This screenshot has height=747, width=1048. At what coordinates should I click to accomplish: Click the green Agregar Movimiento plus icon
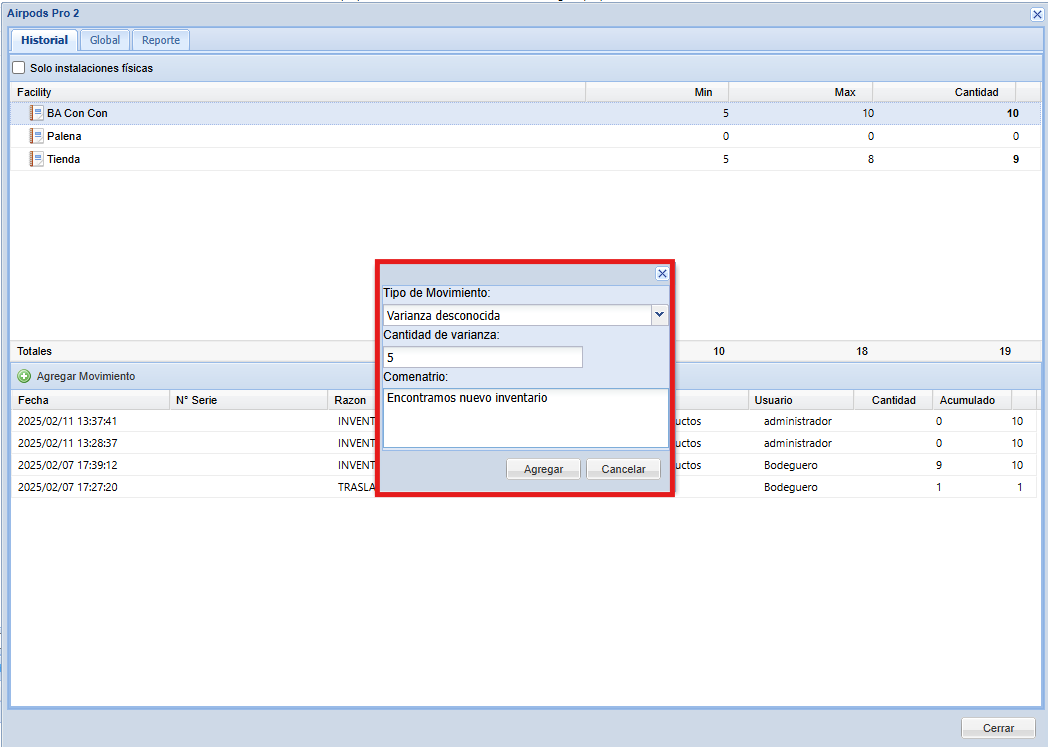(x=24, y=376)
